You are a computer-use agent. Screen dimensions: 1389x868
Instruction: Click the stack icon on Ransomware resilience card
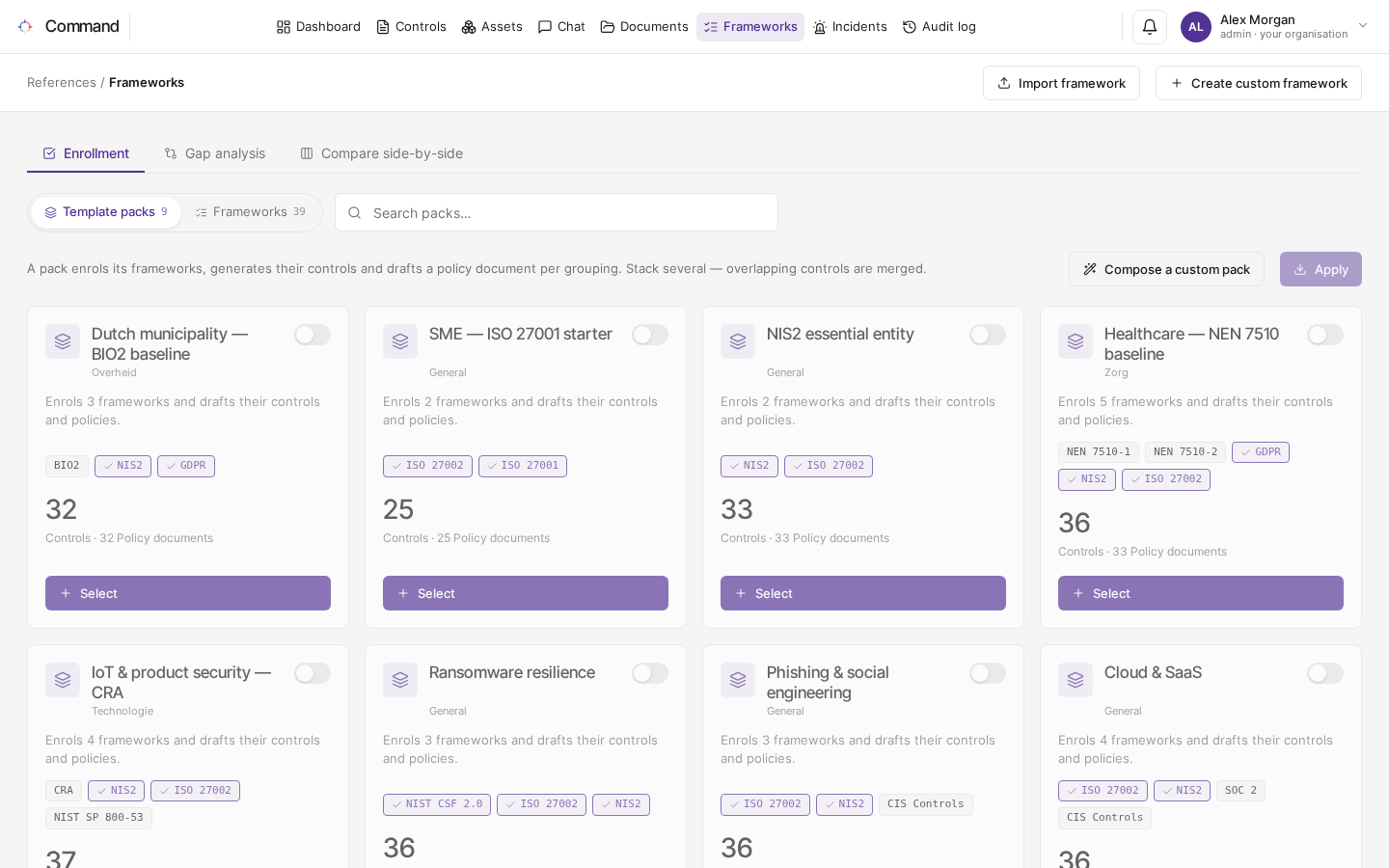click(400, 680)
